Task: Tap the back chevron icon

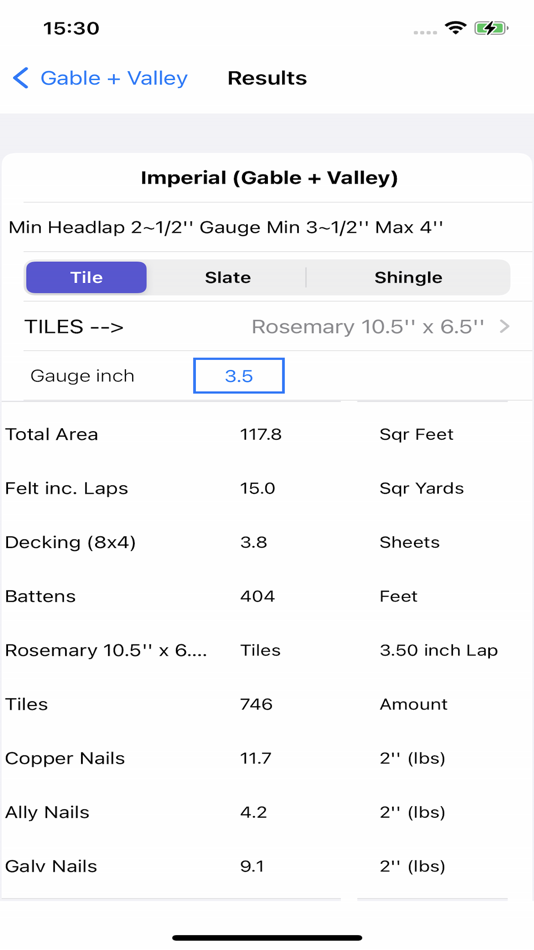Action: 21,78
